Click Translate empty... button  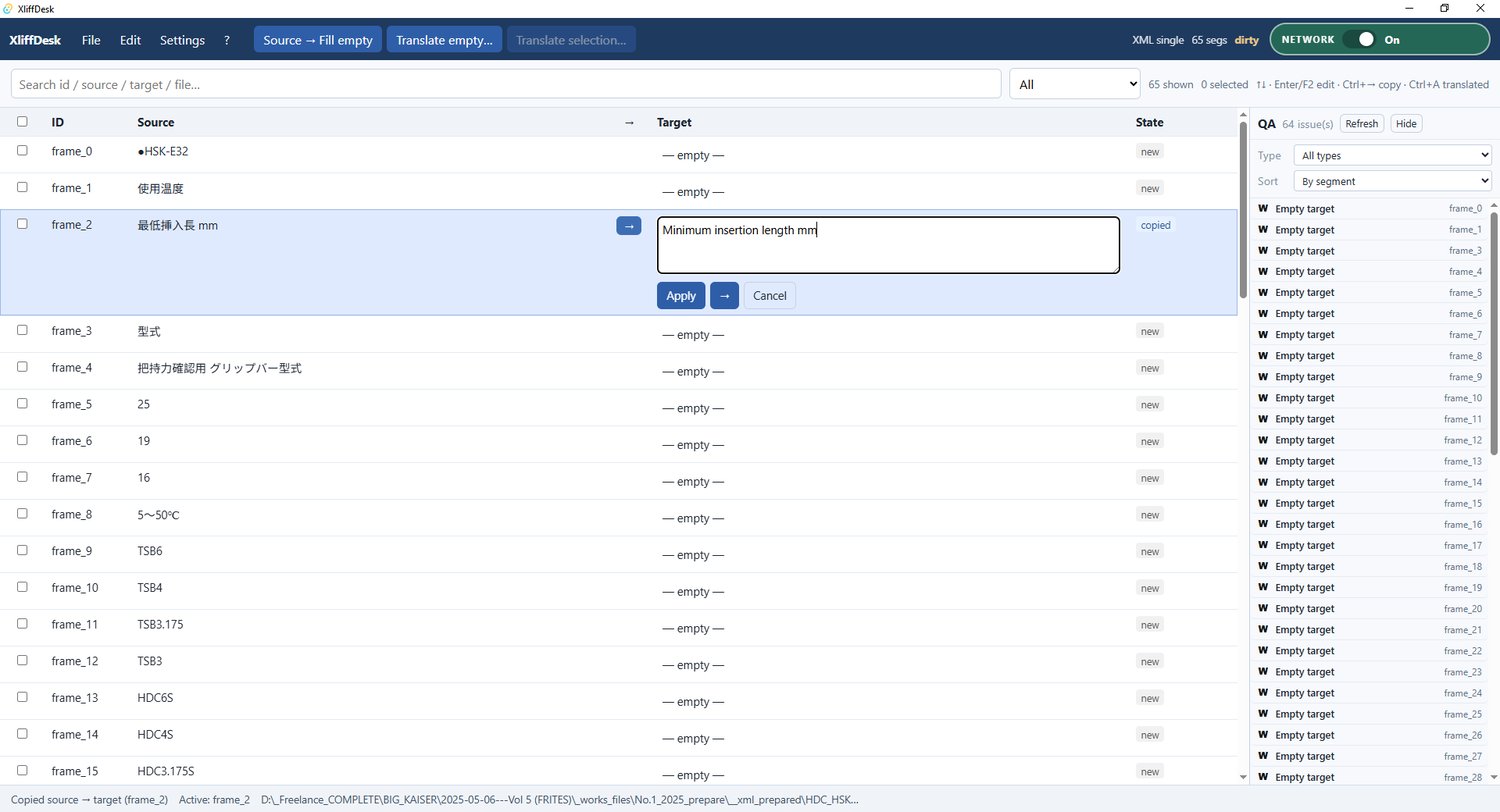pyautogui.click(x=444, y=40)
